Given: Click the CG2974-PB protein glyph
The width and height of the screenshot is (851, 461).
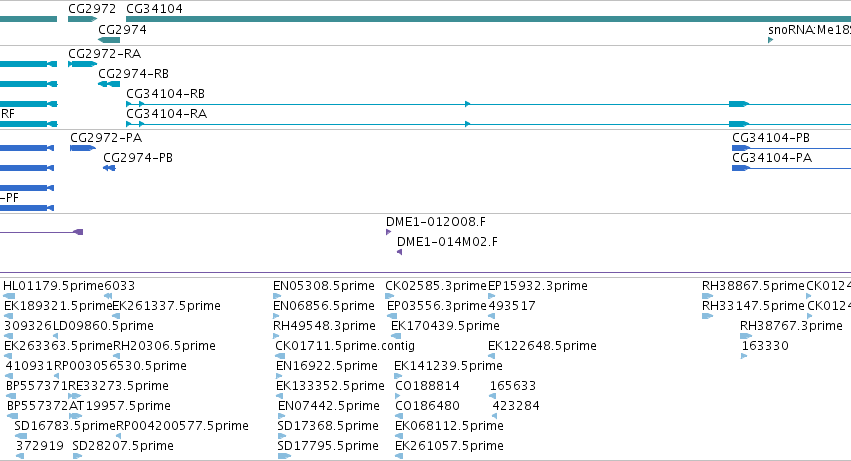Looking at the screenshot, I should (109, 168).
